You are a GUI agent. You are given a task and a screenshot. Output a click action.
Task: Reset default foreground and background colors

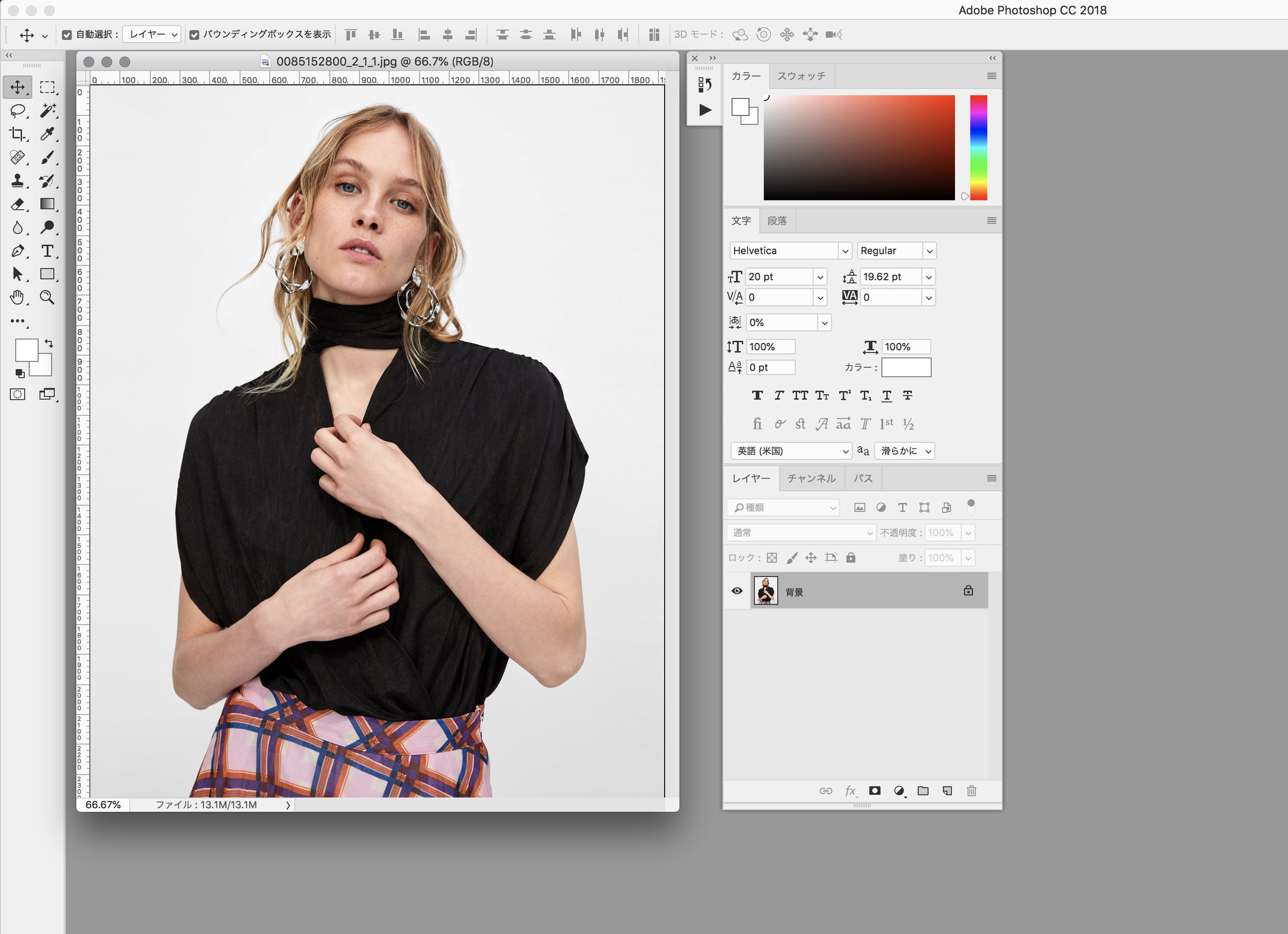point(20,373)
